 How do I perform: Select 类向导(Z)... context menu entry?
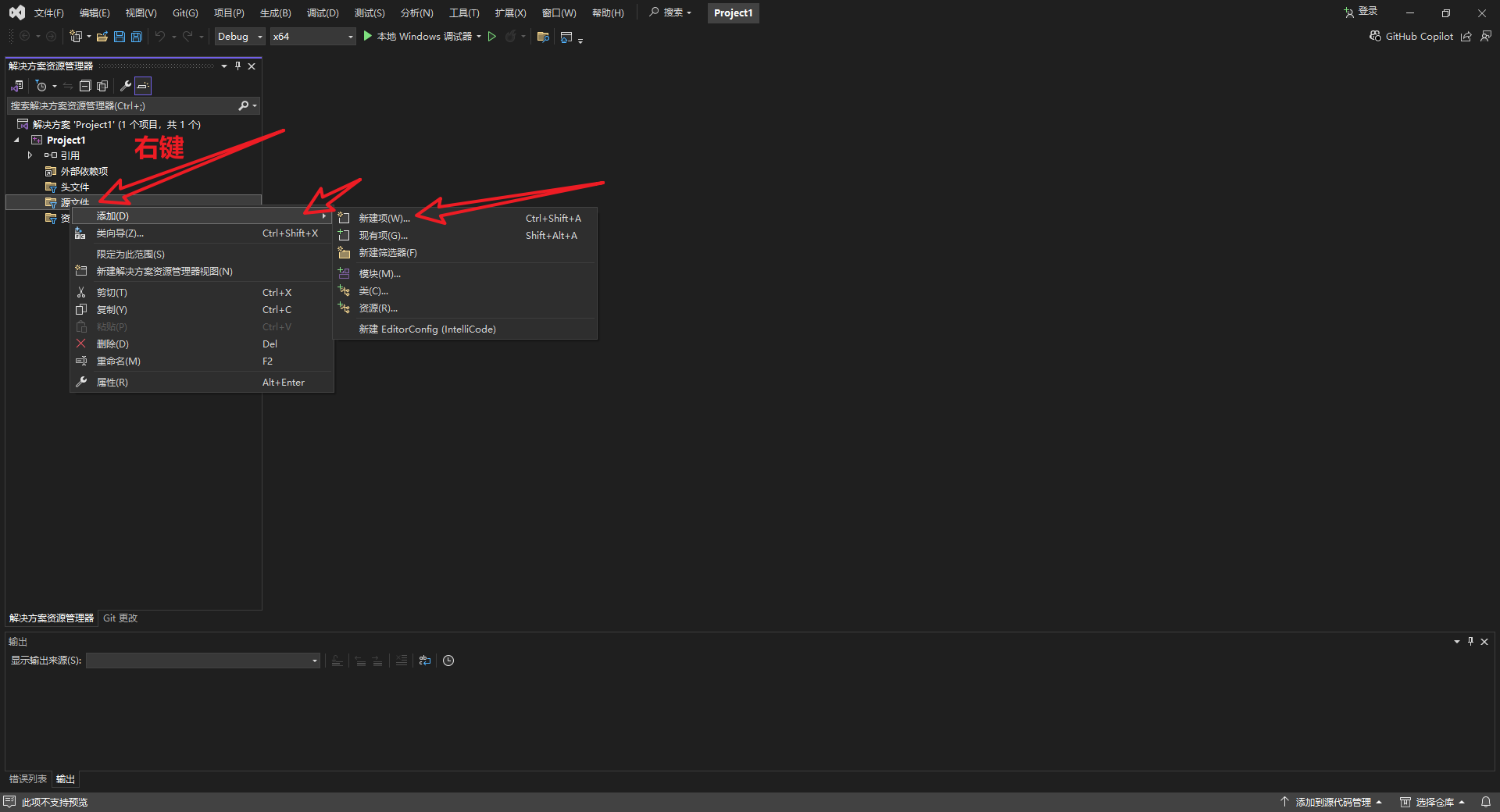[202, 233]
